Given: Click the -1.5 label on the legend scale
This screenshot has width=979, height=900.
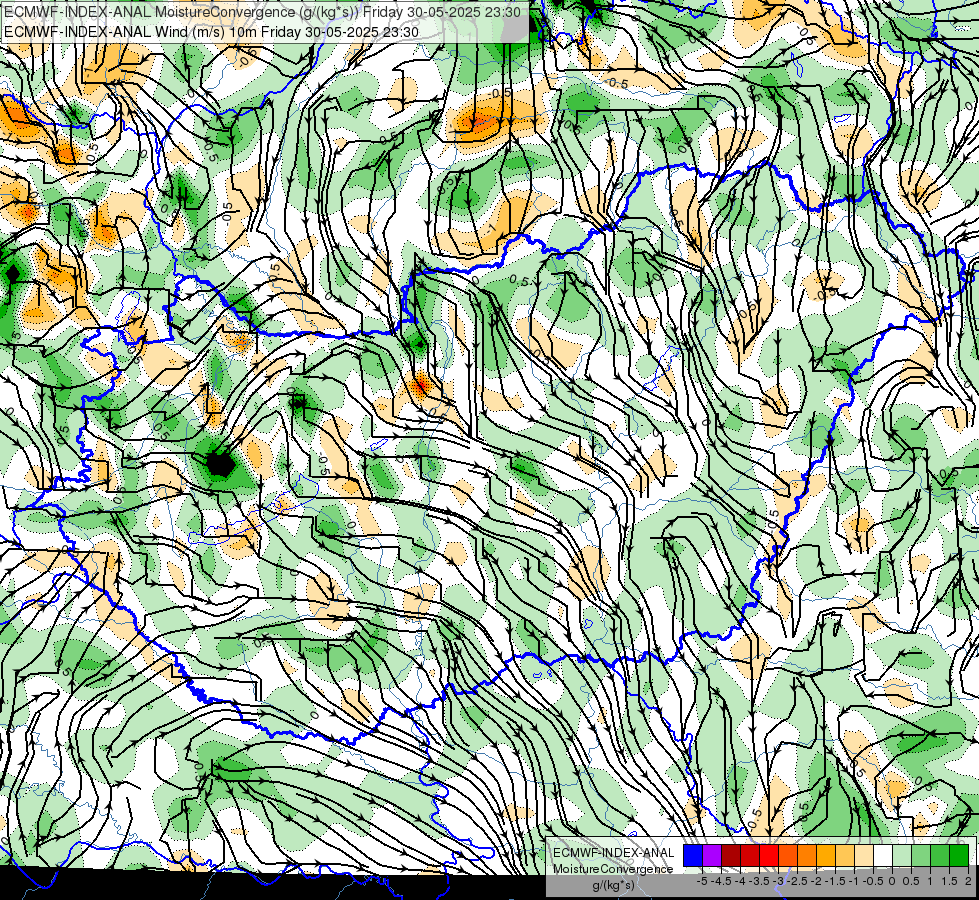Looking at the screenshot, I should tap(835, 881).
